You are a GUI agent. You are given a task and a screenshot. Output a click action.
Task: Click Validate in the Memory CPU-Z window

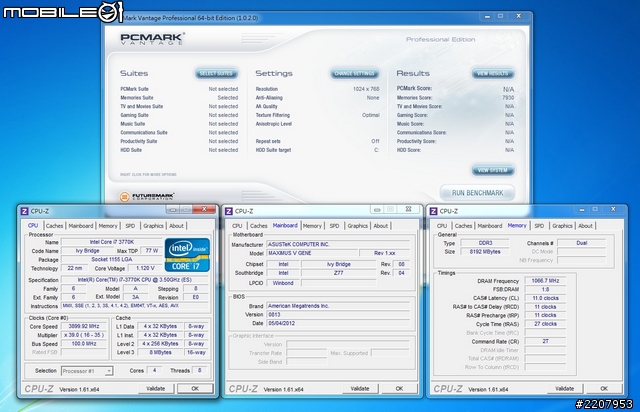[564, 389]
